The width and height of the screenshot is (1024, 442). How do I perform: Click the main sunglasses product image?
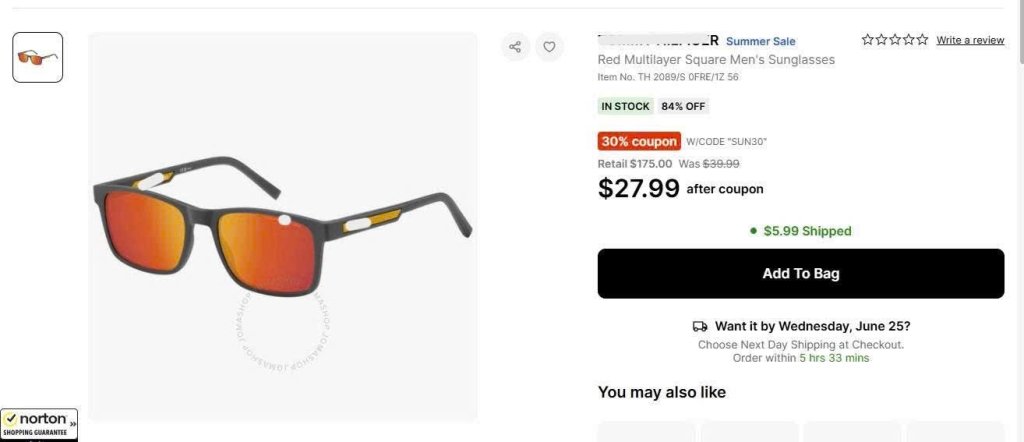pos(282,227)
